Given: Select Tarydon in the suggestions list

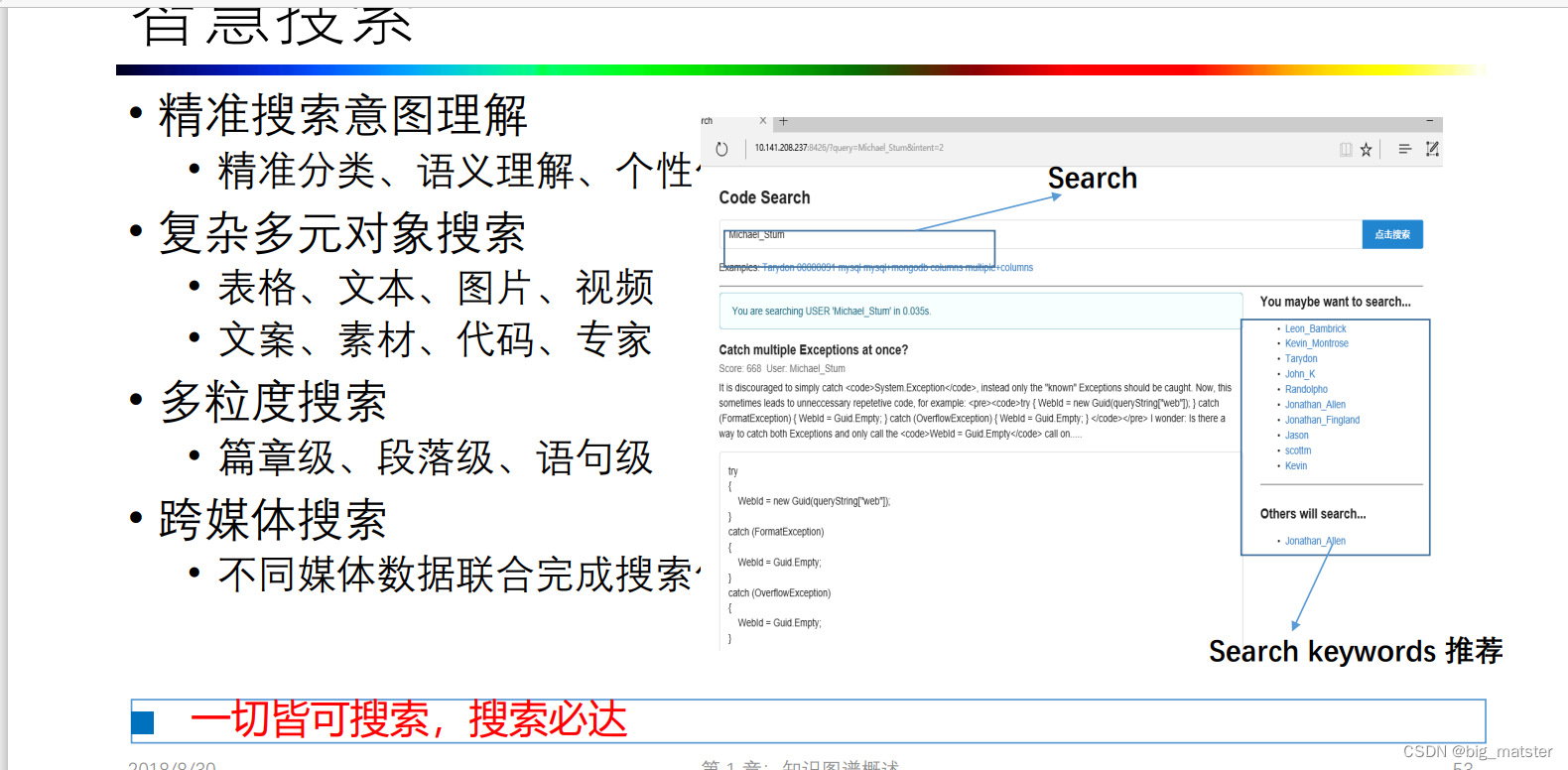Looking at the screenshot, I should pos(1301,359).
